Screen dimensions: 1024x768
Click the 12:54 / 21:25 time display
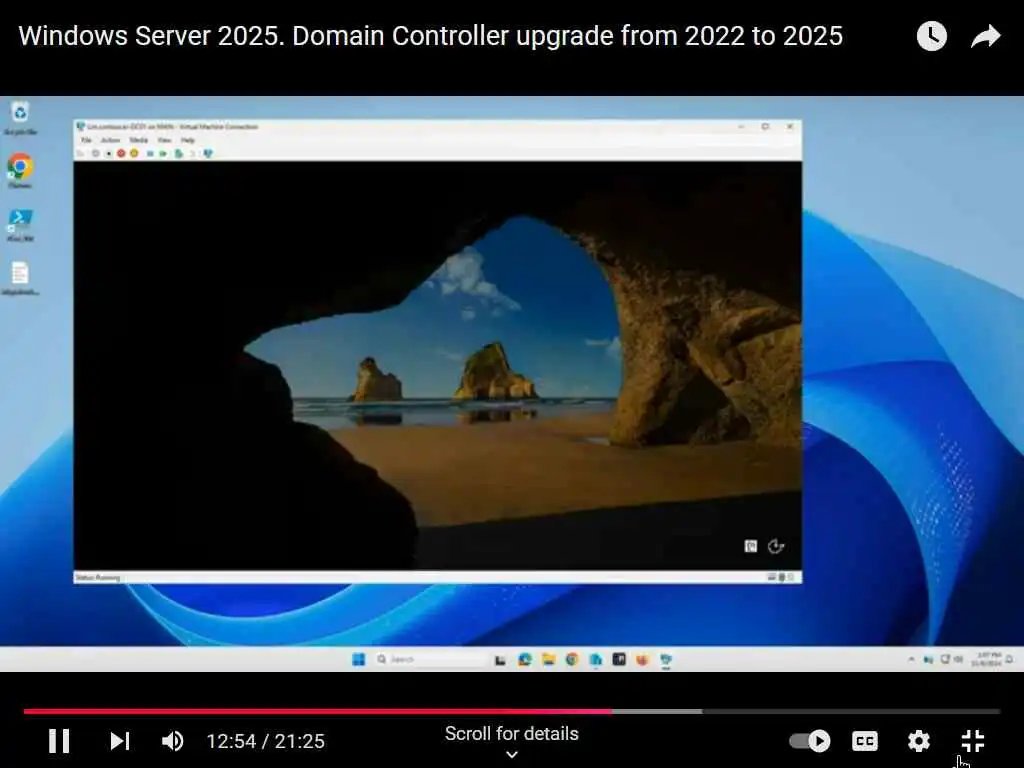tap(265, 741)
